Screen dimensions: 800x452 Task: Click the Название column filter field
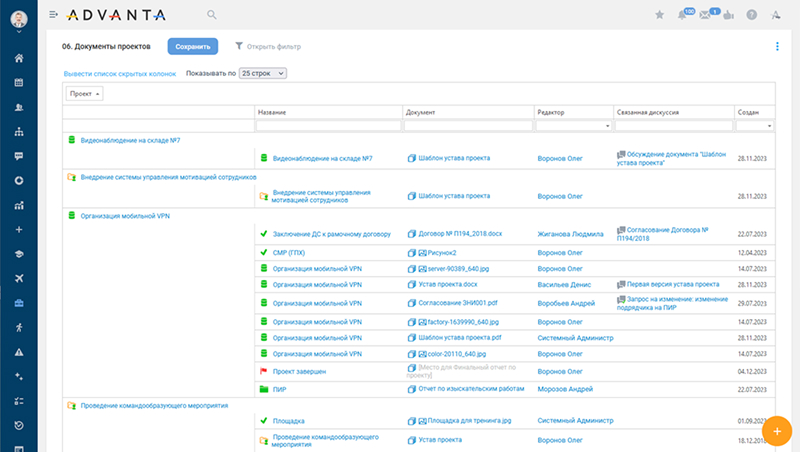click(x=328, y=127)
